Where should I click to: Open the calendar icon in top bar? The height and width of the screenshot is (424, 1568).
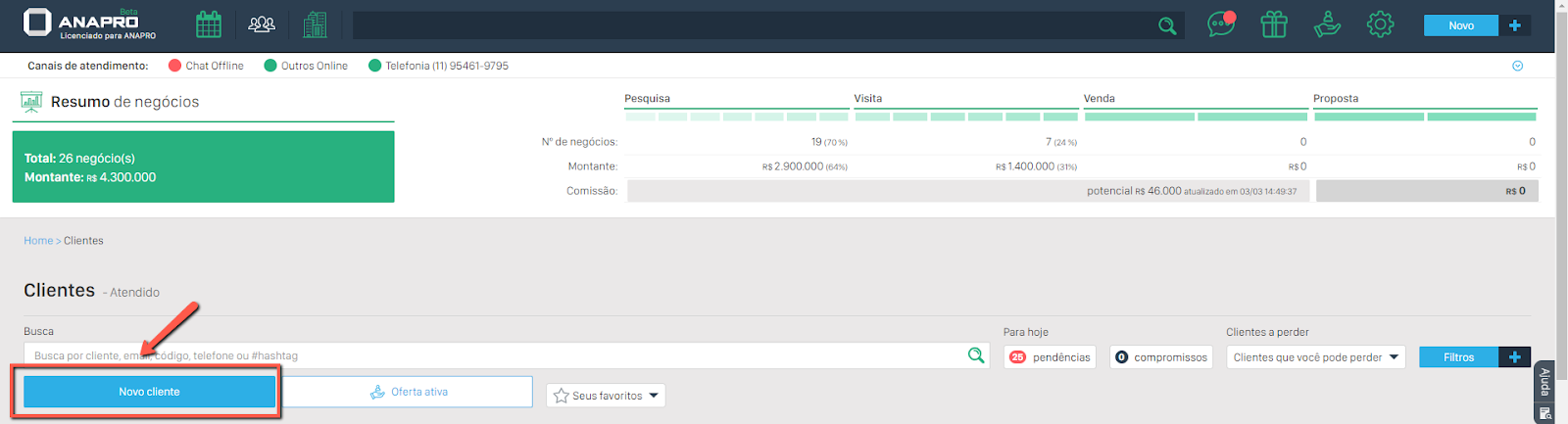click(x=209, y=24)
